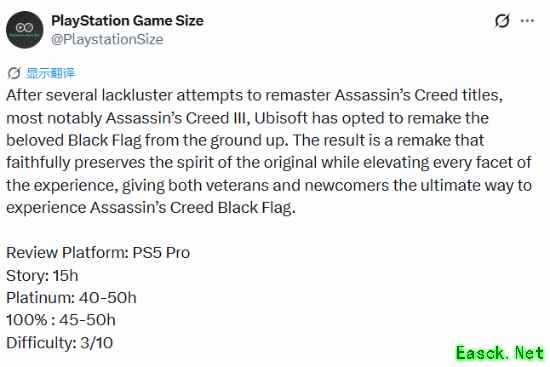Click the line starting 'the experience, giving both'
The width and height of the screenshot is (550, 367).
pyautogui.click(x=269, y=186)
